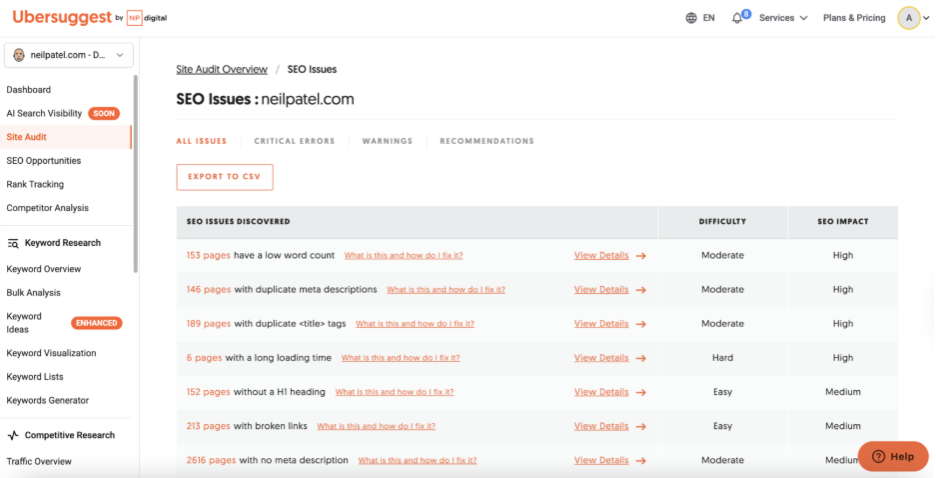936x478 pixels.
Task: View Details for duplicate title tags
Action: tap(601, 323)
